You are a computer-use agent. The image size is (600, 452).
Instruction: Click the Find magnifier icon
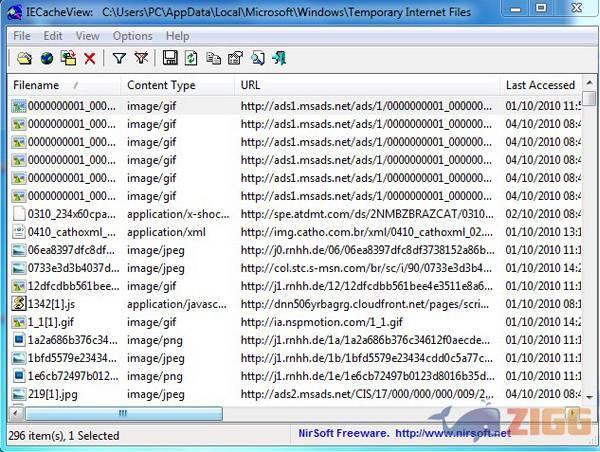coord(258,59)
